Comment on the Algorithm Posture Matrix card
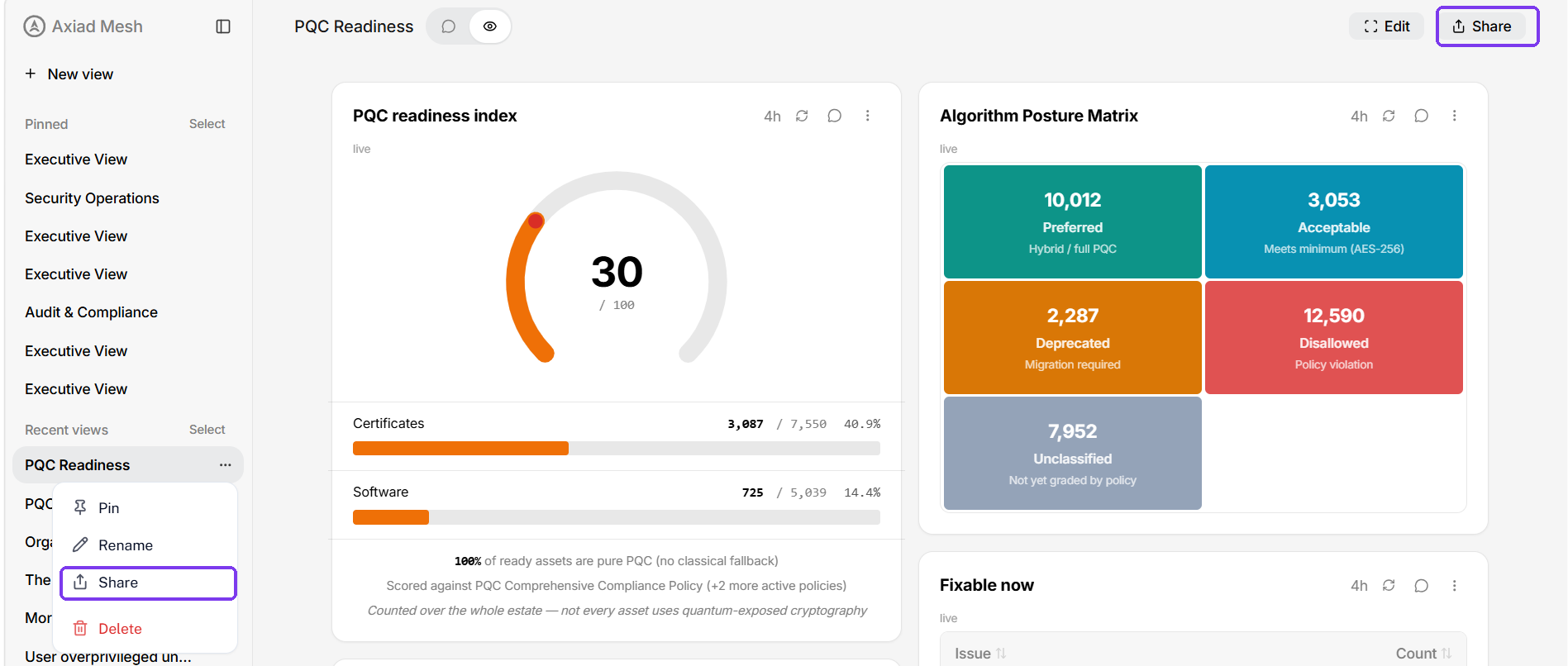This screenshot has height=666, width=1568. click(1422, 116)
